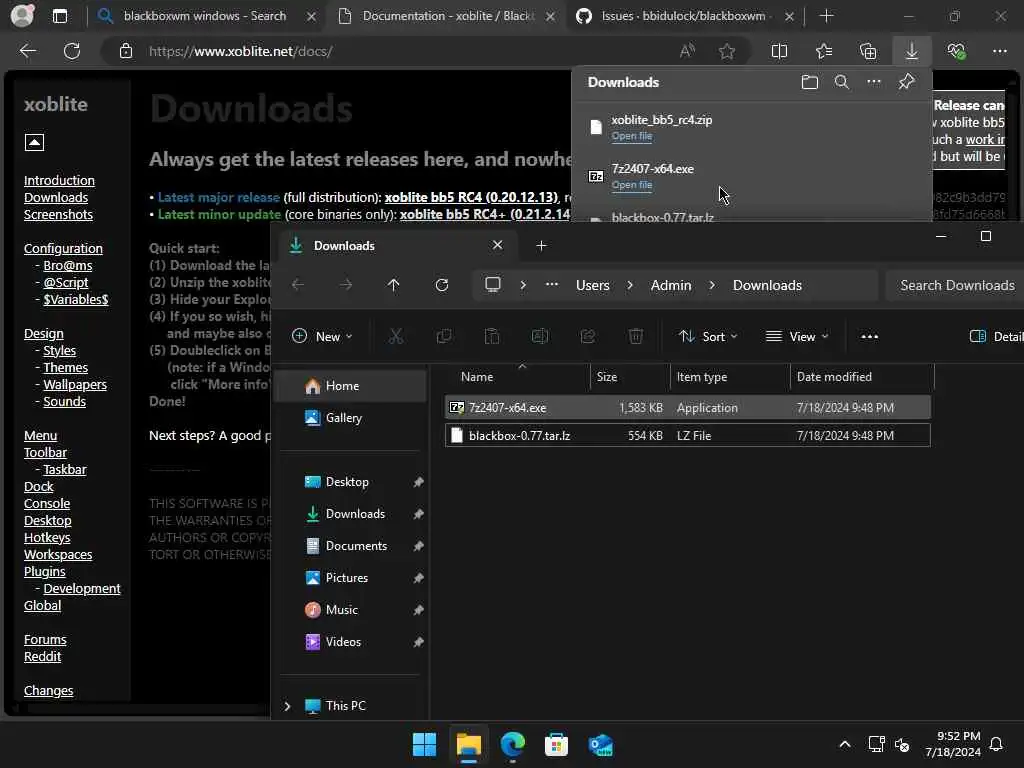Click Edge back navigation arrow
The height and width of the screenshot is (768, 1024).
click(27, 51)
